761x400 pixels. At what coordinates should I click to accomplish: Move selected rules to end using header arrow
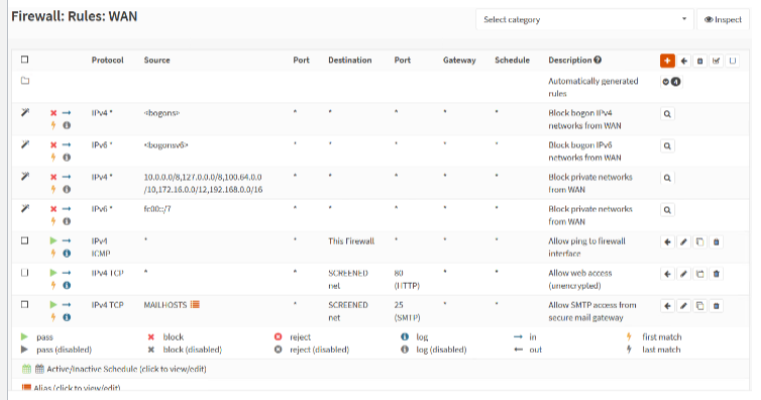coord(684,61)
